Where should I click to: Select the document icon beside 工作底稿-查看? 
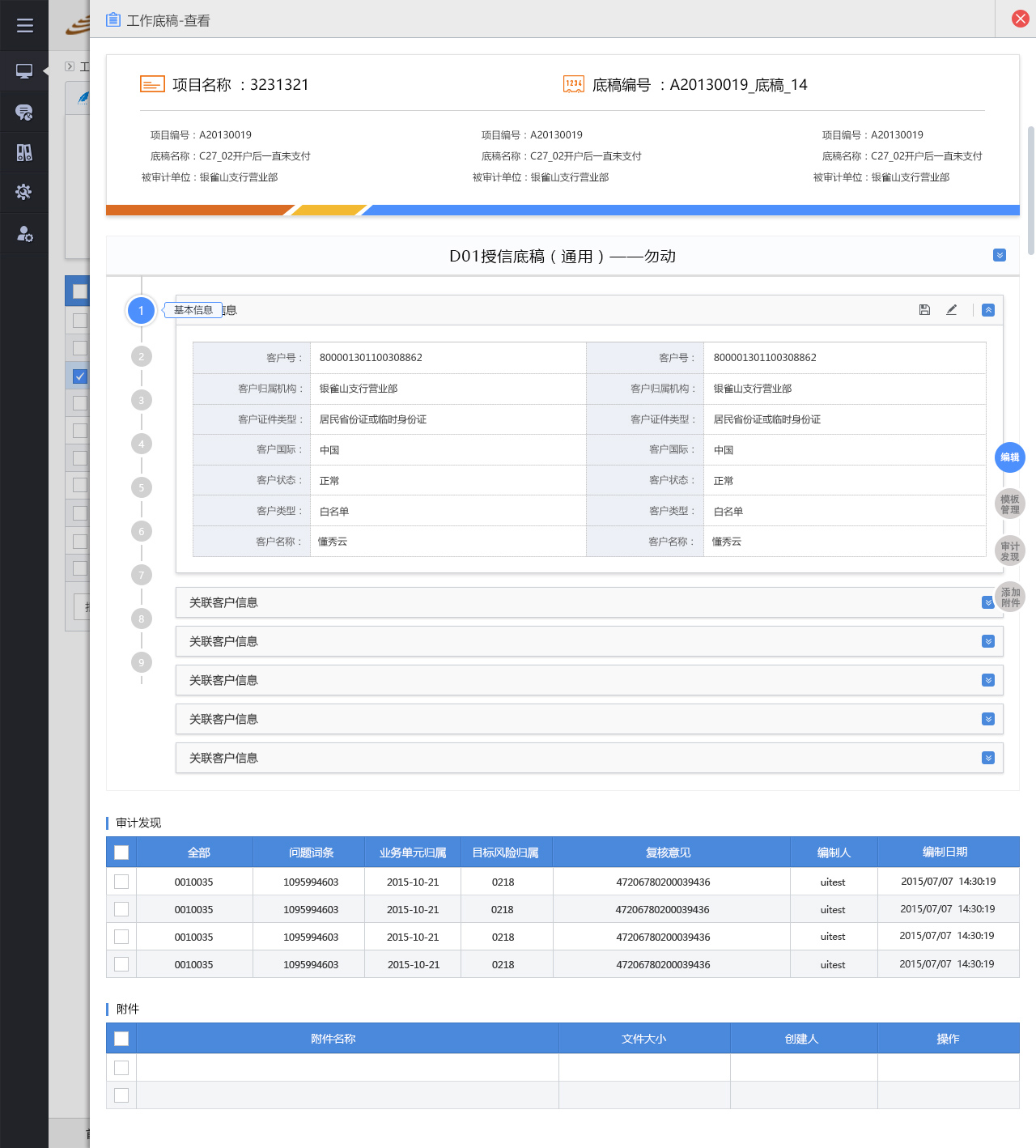coord(113,19)
